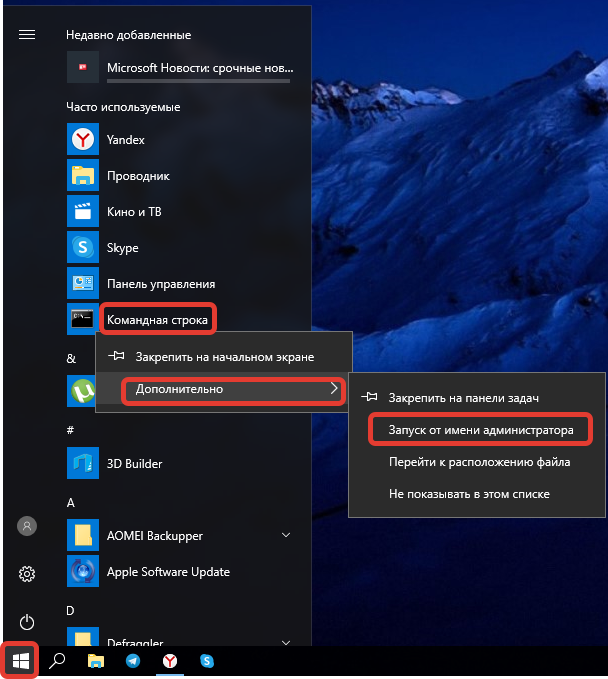Jump via the letter A group header
This screenshot has width=608, height=679.
[71, 502]
